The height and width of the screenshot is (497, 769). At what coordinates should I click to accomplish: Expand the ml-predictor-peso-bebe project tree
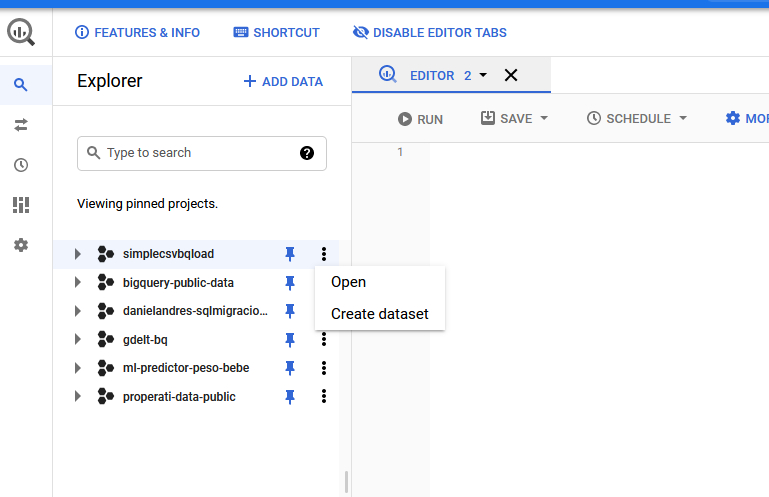77,368
